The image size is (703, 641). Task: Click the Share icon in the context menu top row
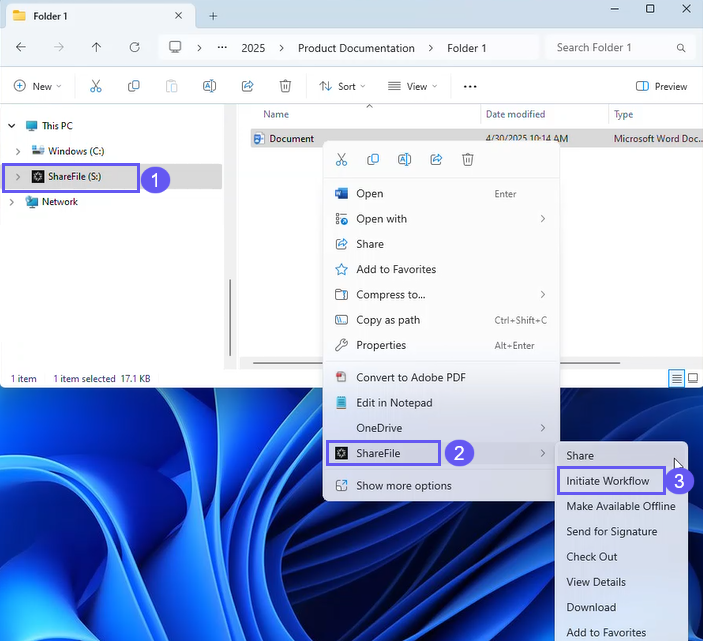pyautogui.click(x=436, y=159)
